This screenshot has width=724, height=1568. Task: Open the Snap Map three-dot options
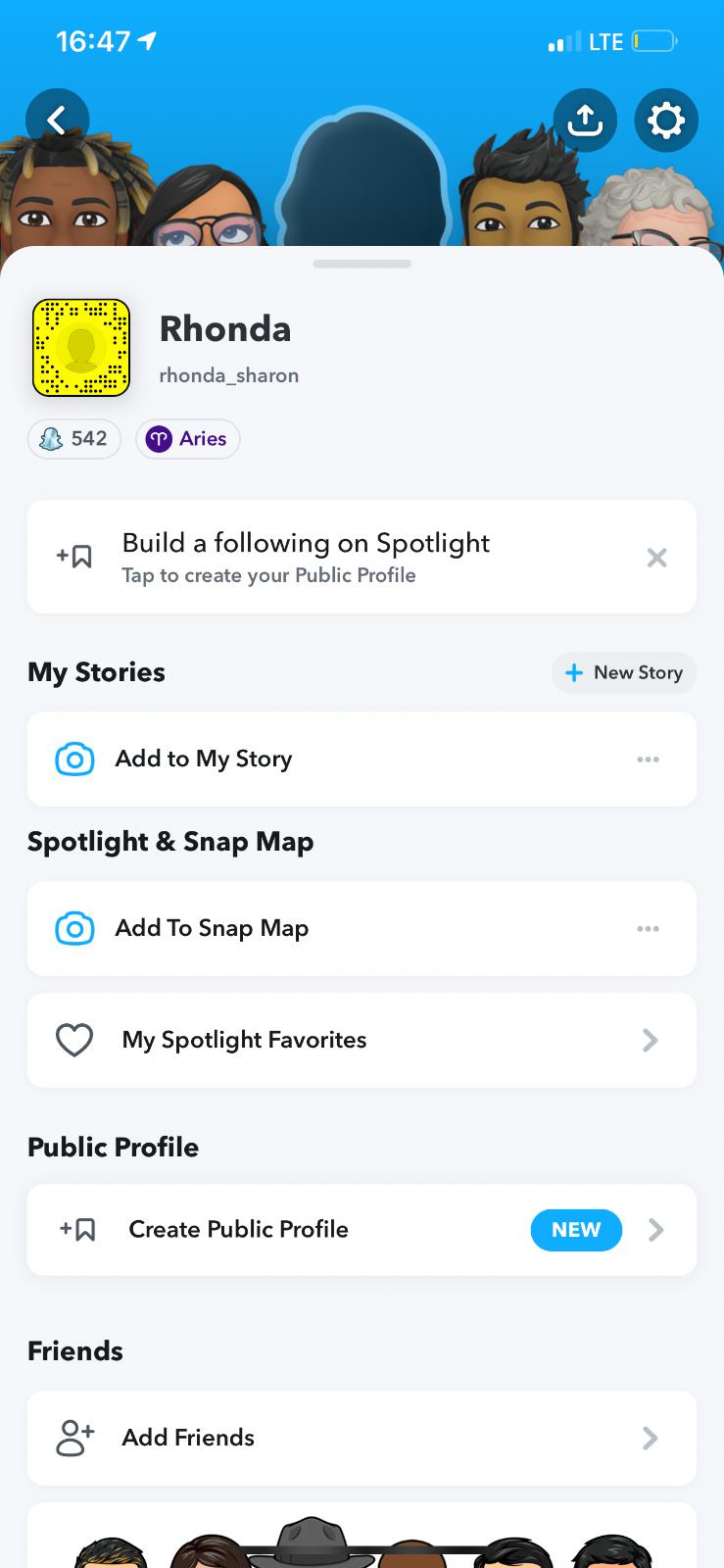click(648, 928)
